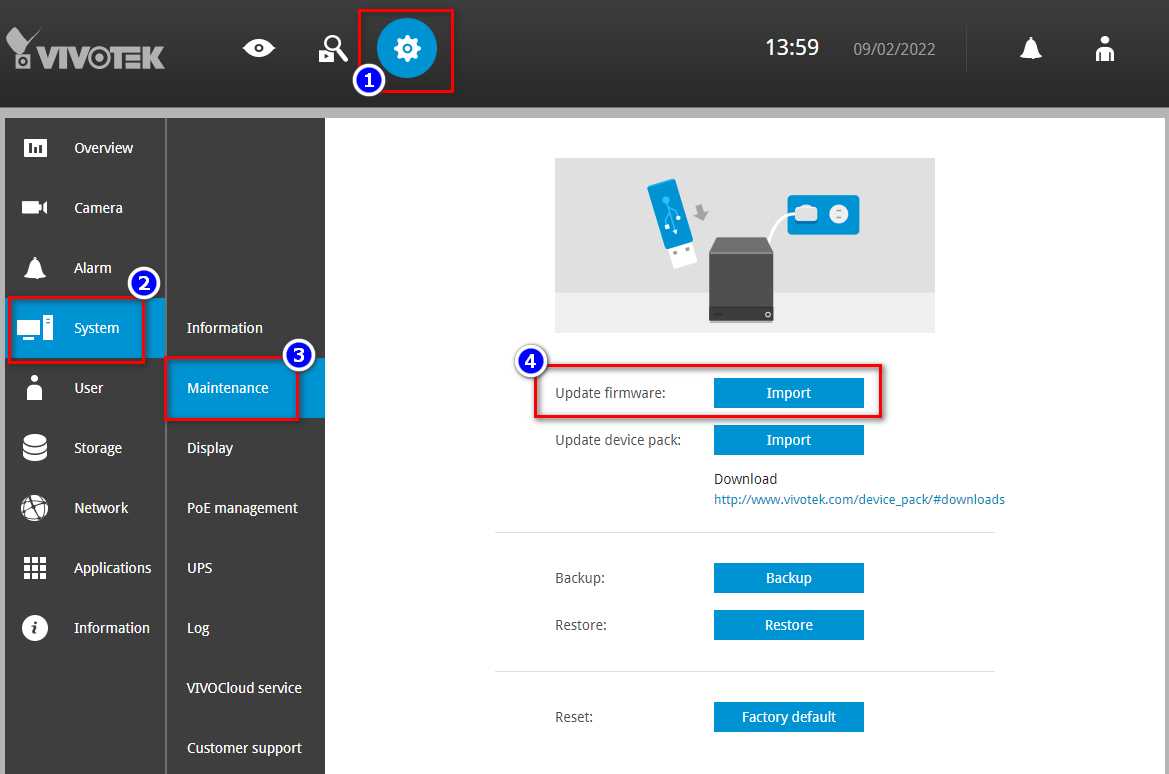Viewport: 1169px width, 774px height.
Task: Open the Settings gear icon
Action: pyautogui.click(x=405, y=47)
